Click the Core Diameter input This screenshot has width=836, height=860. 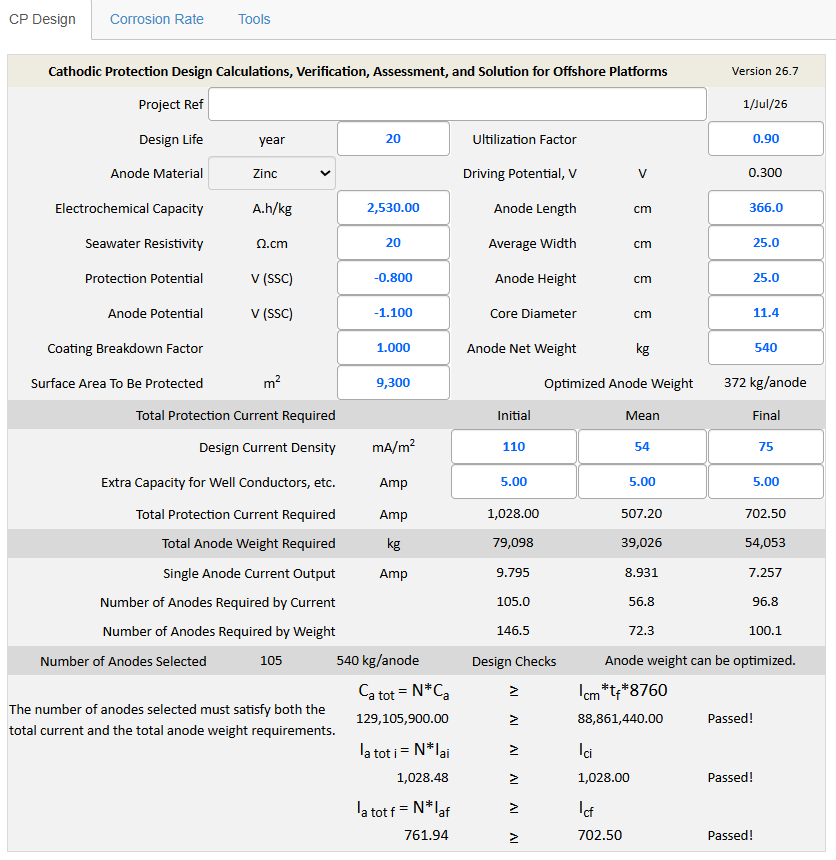766,313
